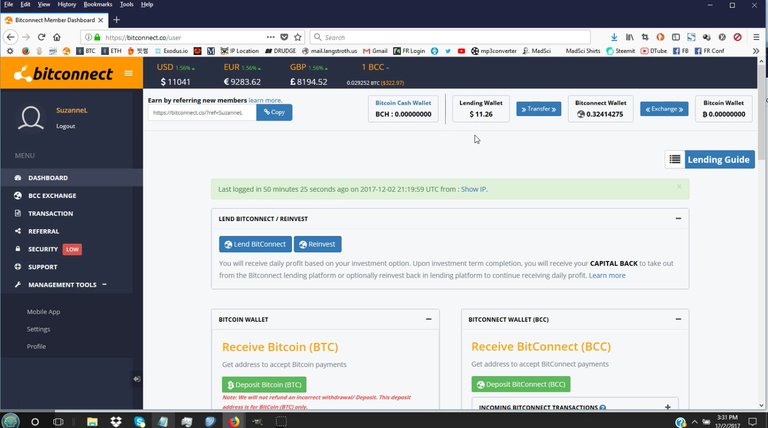Image resolution: width=768 pixels, height=428 pixels.
Task: Click the sidebar hamburger menu icon
Action: click(x=128, y=73)
